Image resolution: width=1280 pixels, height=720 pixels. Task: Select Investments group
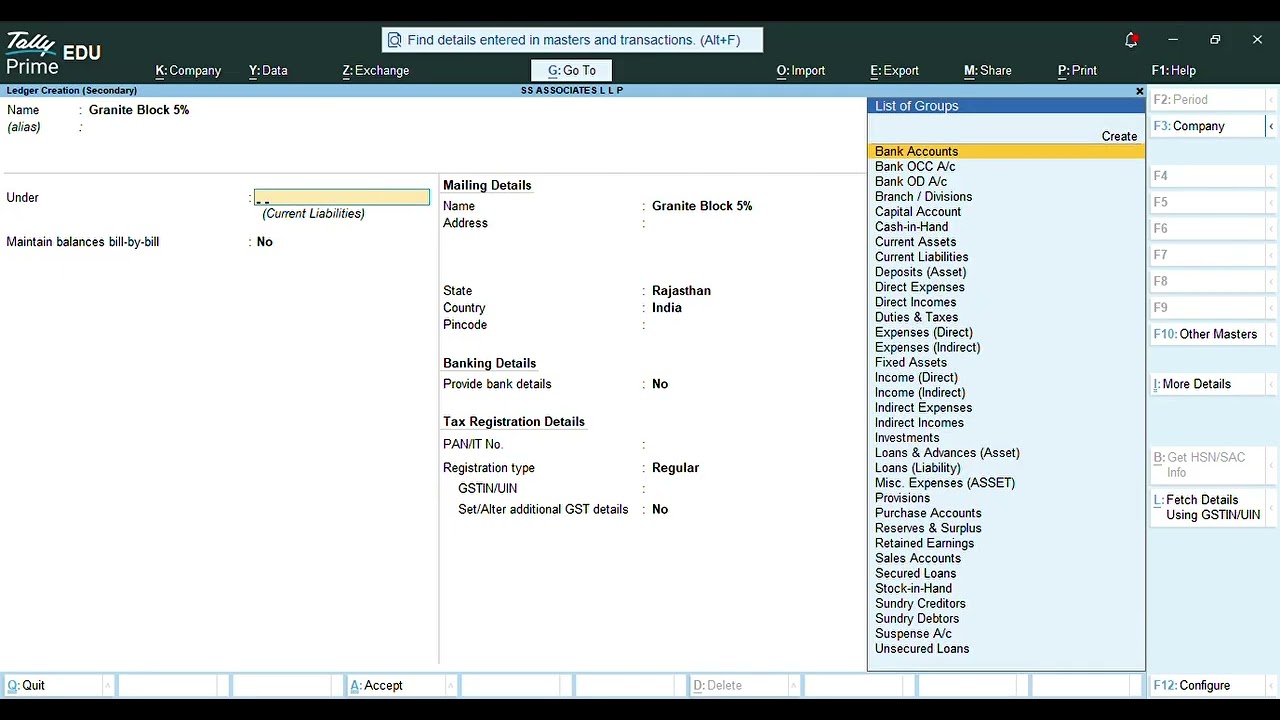click(1006, 438)
